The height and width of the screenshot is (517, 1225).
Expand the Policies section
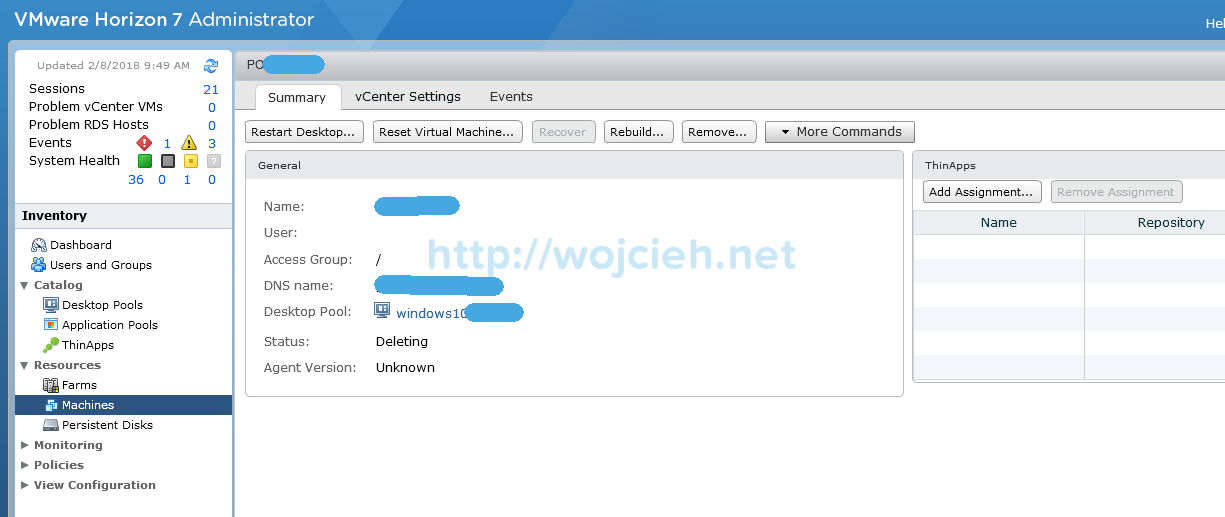[25, 465]
